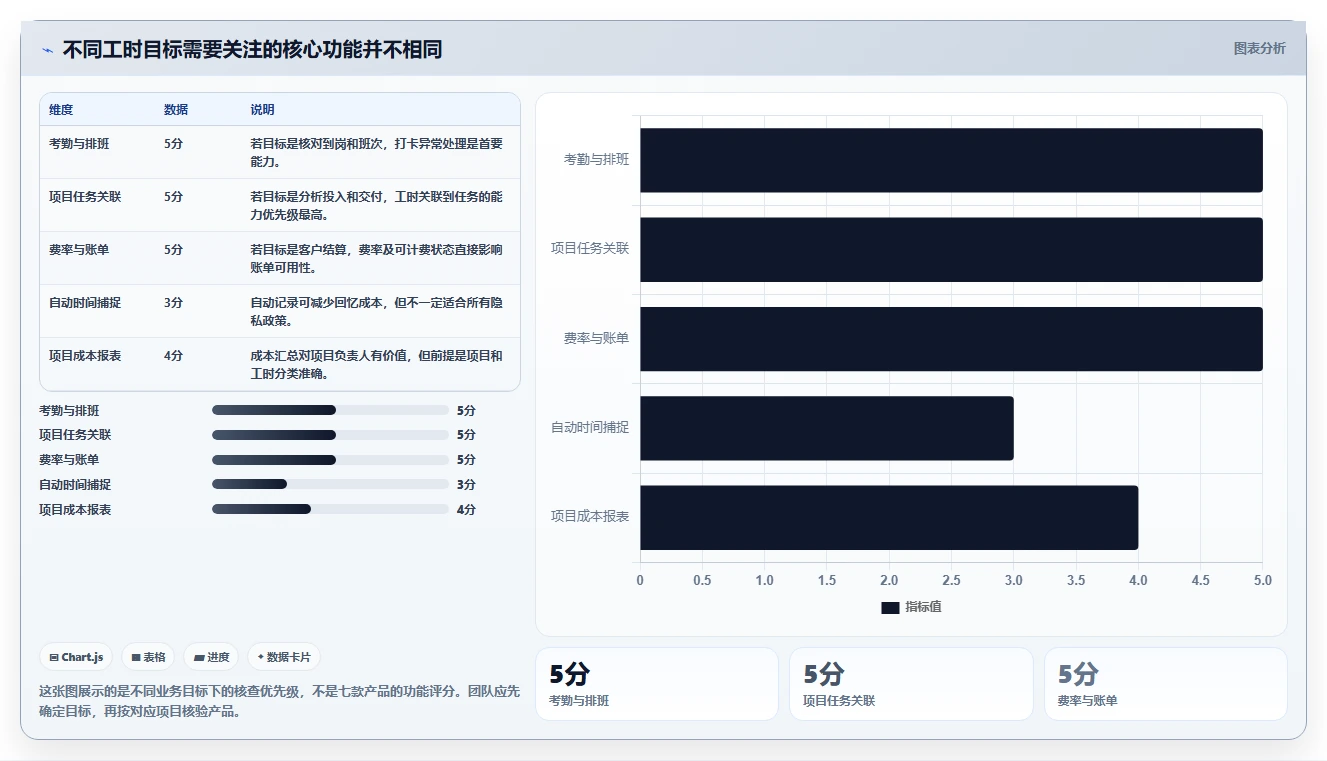Click the icon on the 进度 chip
The height and width of the screenshot is (761, 1327).
point(199,657)
